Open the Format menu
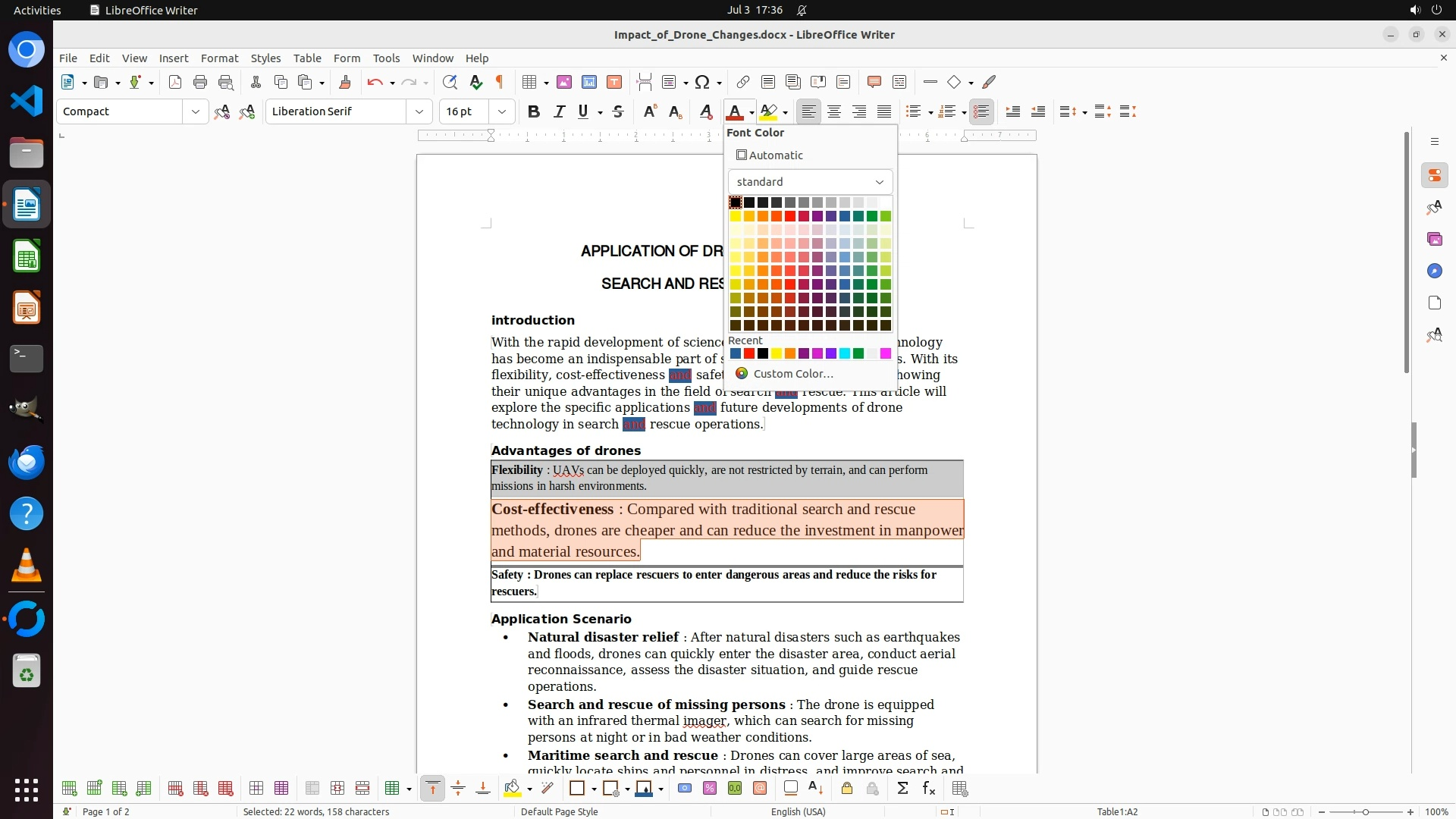This screenshot has width=1456, height=819. (219, 58)
